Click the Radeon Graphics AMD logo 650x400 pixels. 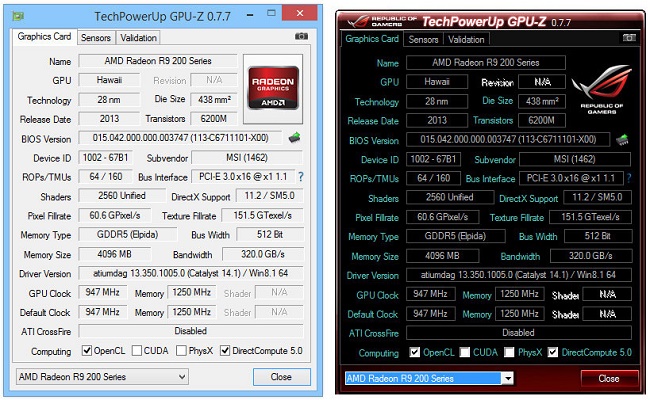(273, 88)
